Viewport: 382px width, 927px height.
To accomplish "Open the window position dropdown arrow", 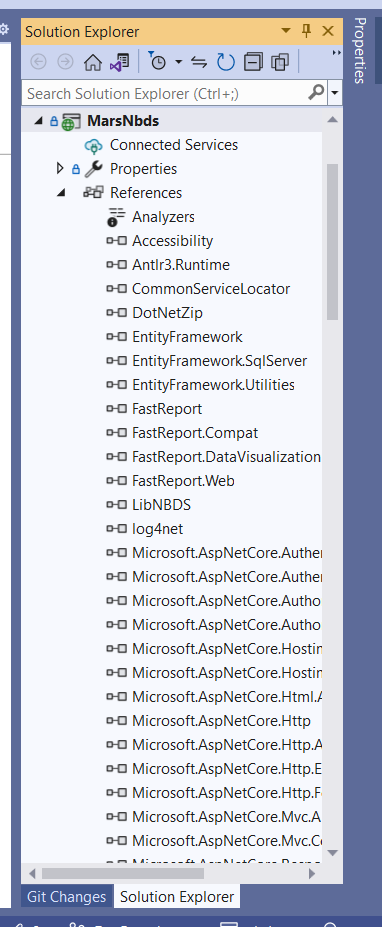I will point(286,31).
